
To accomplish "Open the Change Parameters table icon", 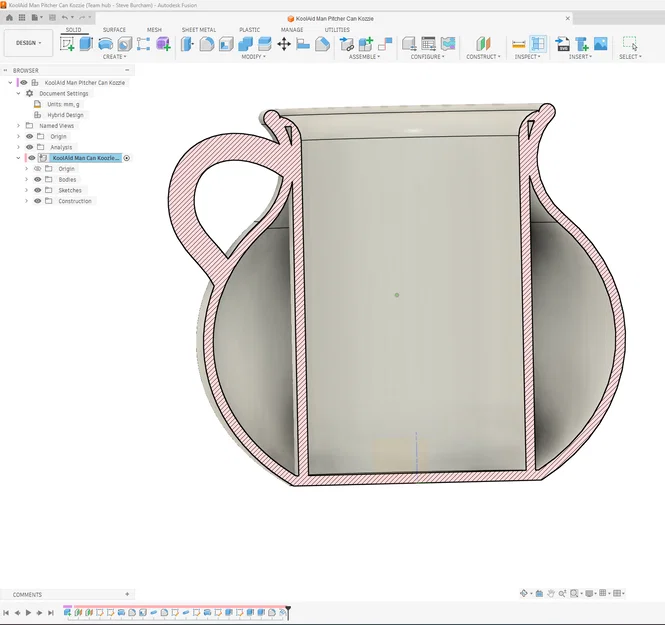I will pos(428,44).
